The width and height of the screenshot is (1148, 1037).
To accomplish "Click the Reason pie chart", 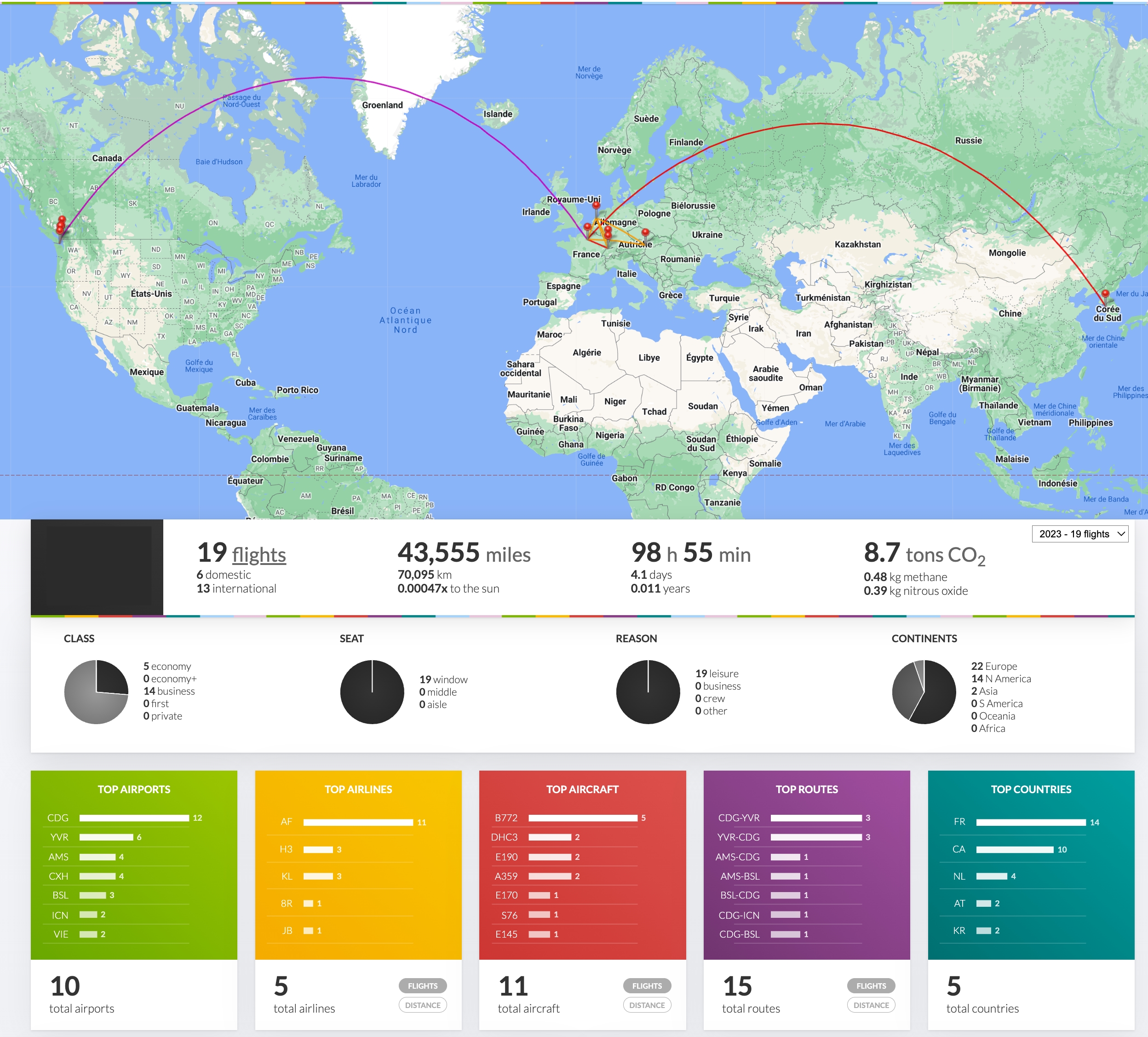I will coord(648,692).
